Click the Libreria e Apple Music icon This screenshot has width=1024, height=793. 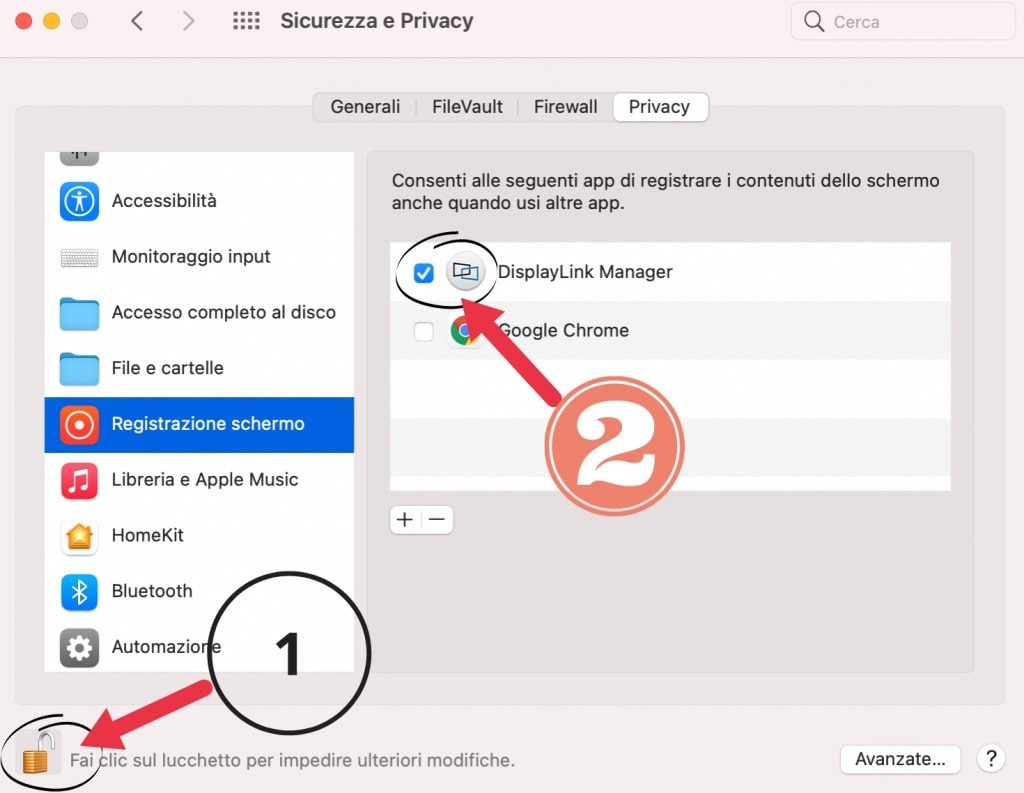79,480
